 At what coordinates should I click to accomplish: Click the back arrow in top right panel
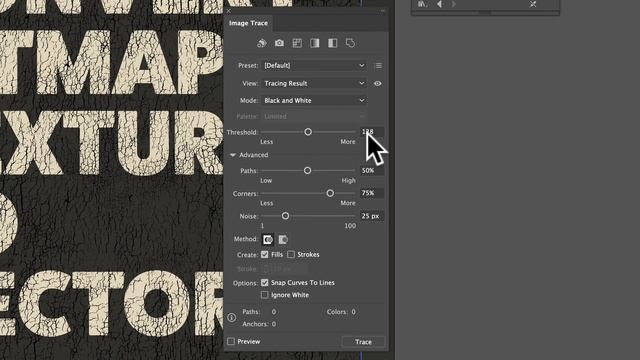[x=440, y=4]
